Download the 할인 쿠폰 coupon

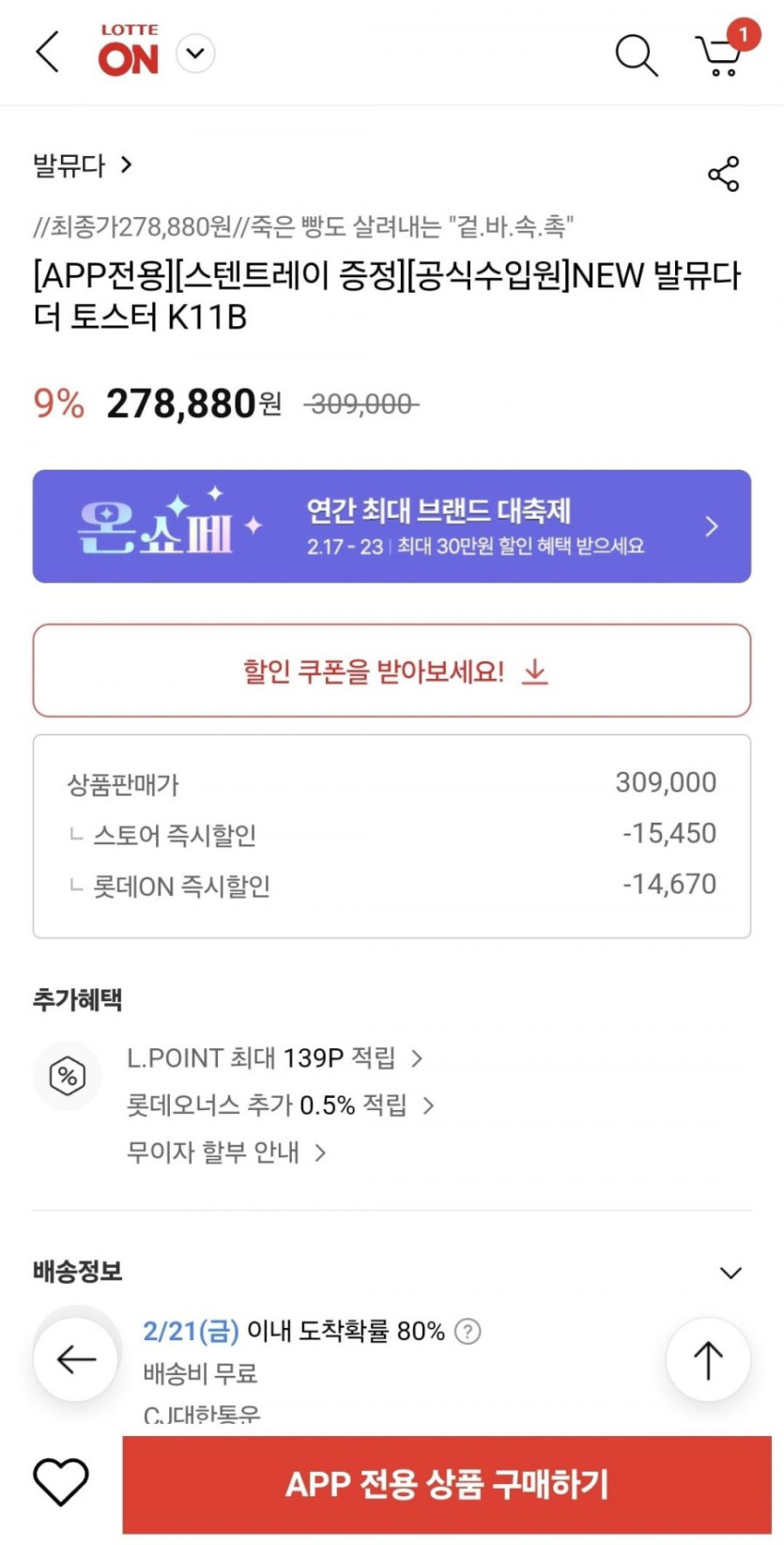pos(392,671)
